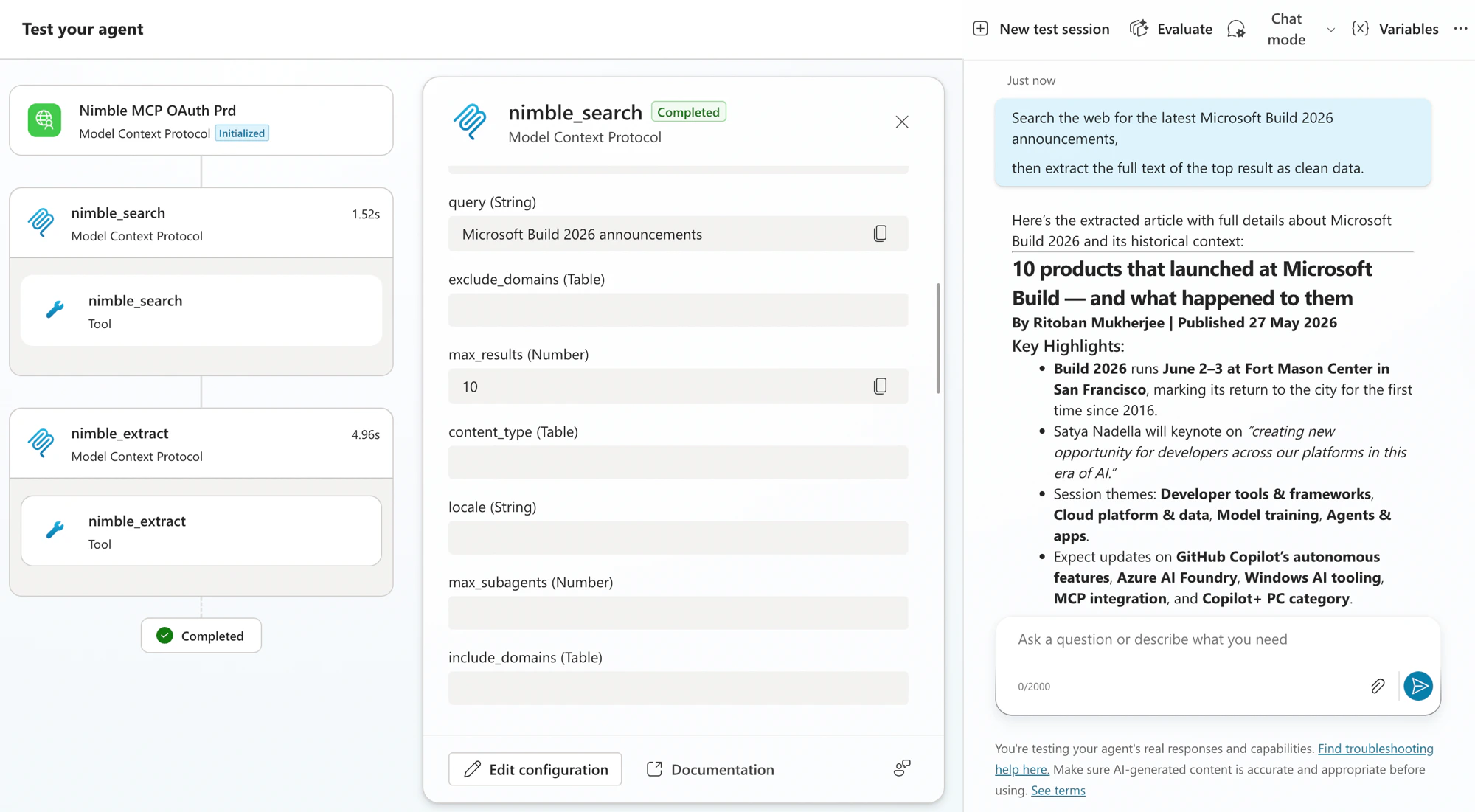
Task: Click the Just now timestamp
Action: pos(1031,80)
